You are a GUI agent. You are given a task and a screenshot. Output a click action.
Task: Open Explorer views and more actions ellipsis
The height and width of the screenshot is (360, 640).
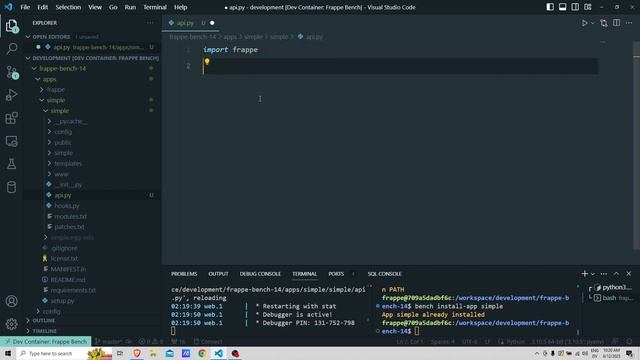[x=150, y=23]
